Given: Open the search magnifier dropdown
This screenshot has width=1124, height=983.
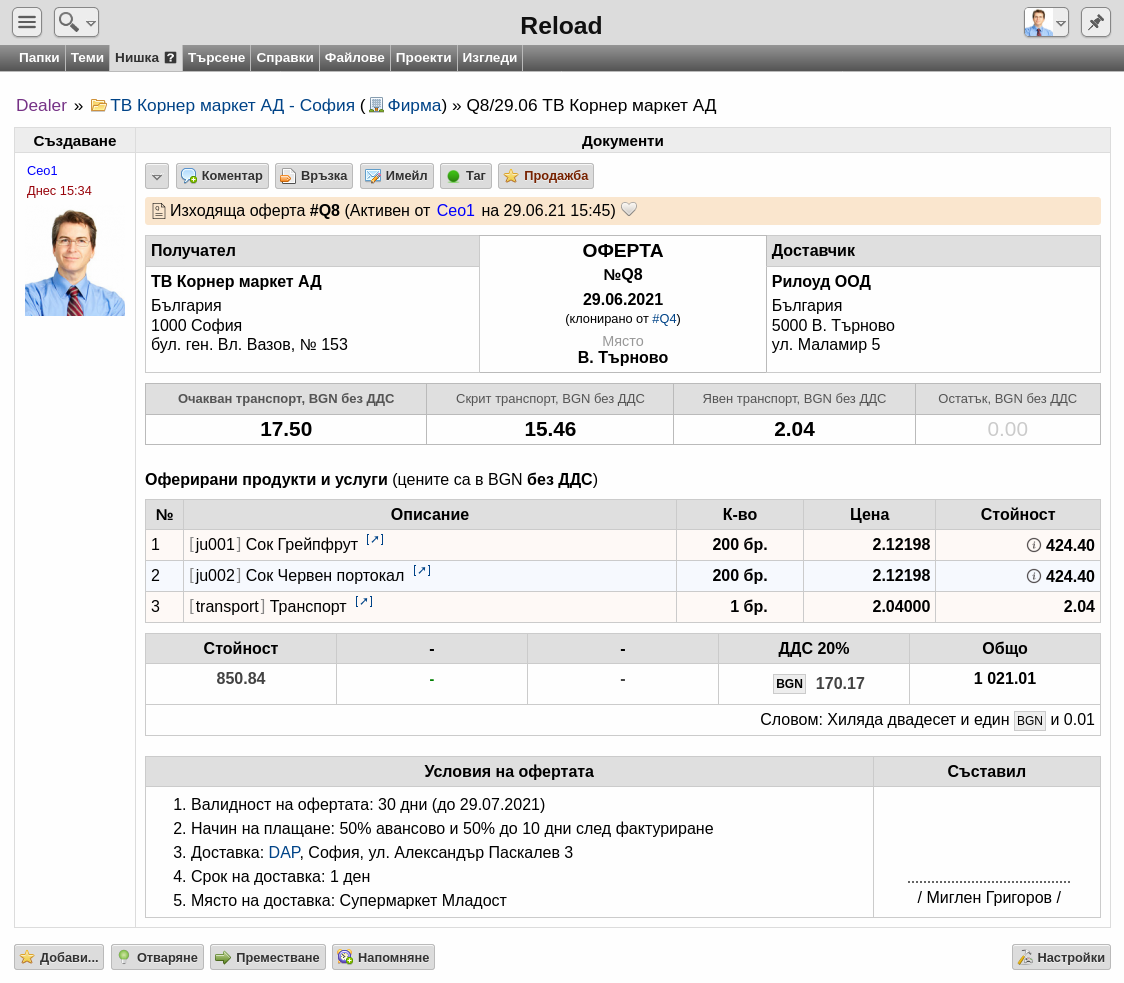Looking at the screenshot, I should (x=76, y=22).
